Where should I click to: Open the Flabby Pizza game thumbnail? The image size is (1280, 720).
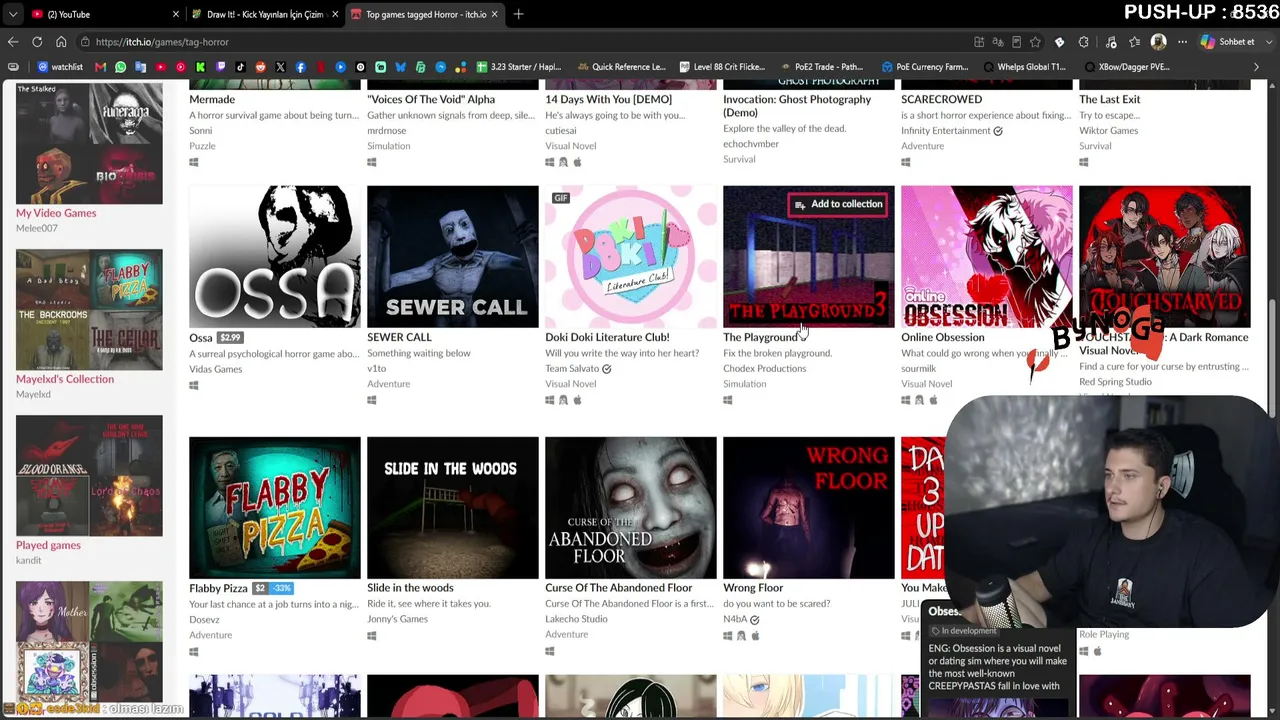click(x=275, y=508)
